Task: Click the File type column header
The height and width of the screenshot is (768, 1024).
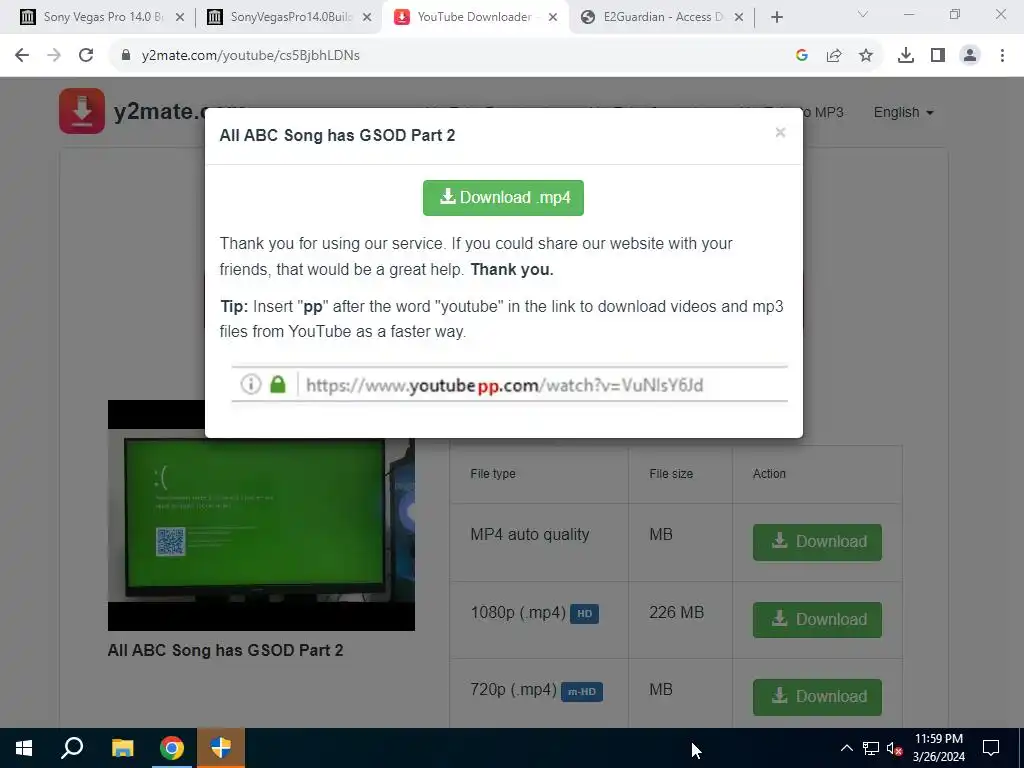Action: click(x=493, y=474)
